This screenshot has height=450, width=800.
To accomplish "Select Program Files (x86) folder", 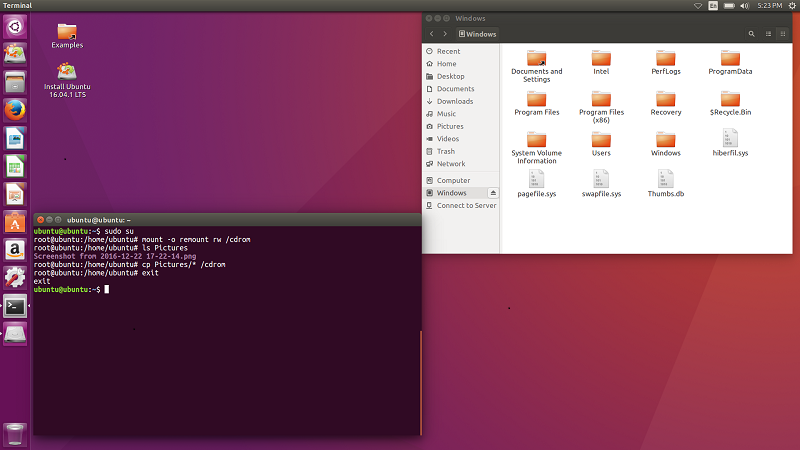I will pyautogui.click(x=601, y=107).
